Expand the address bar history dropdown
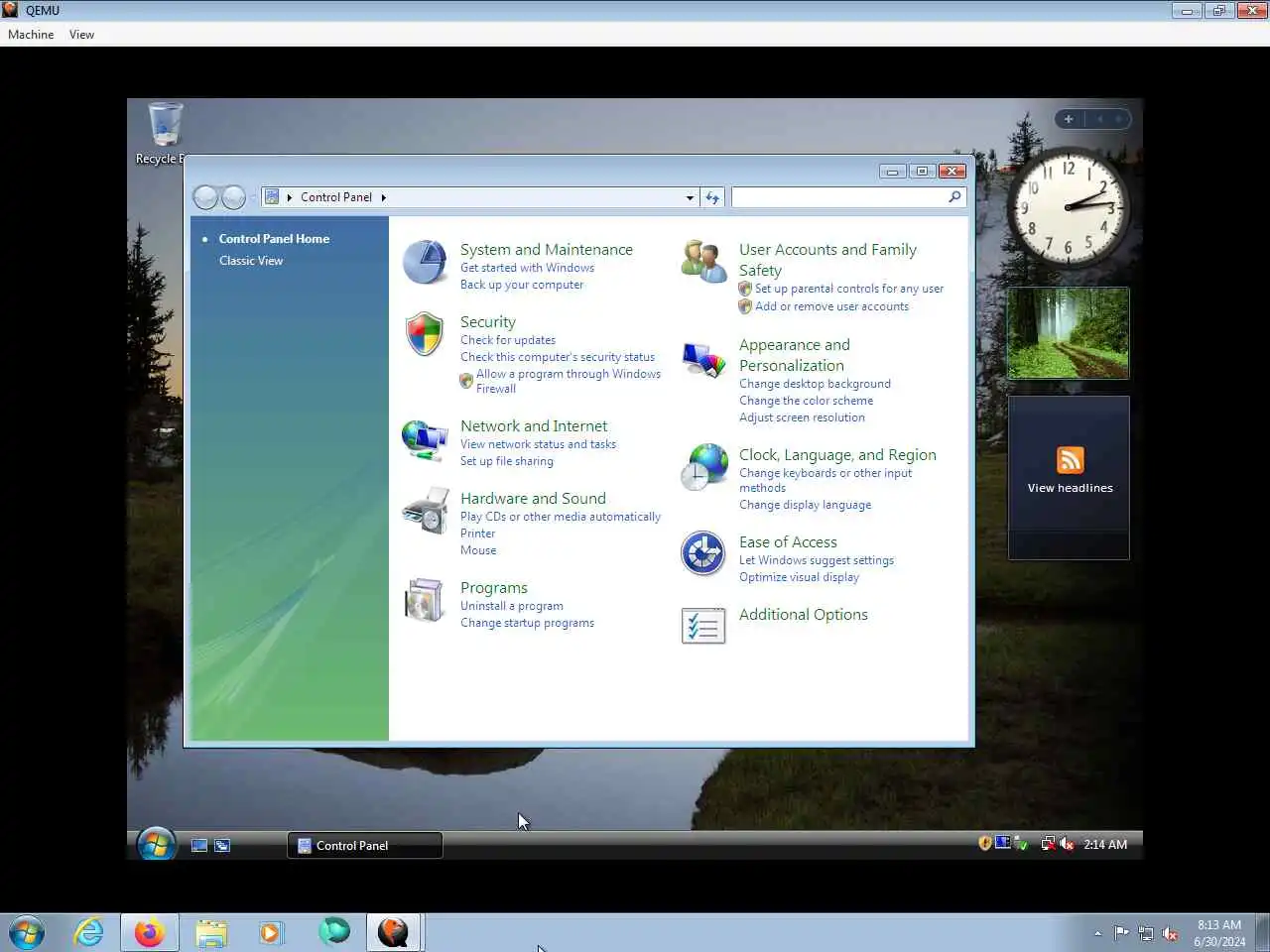This screenshot has width=1270, height=952. (690, 197)
